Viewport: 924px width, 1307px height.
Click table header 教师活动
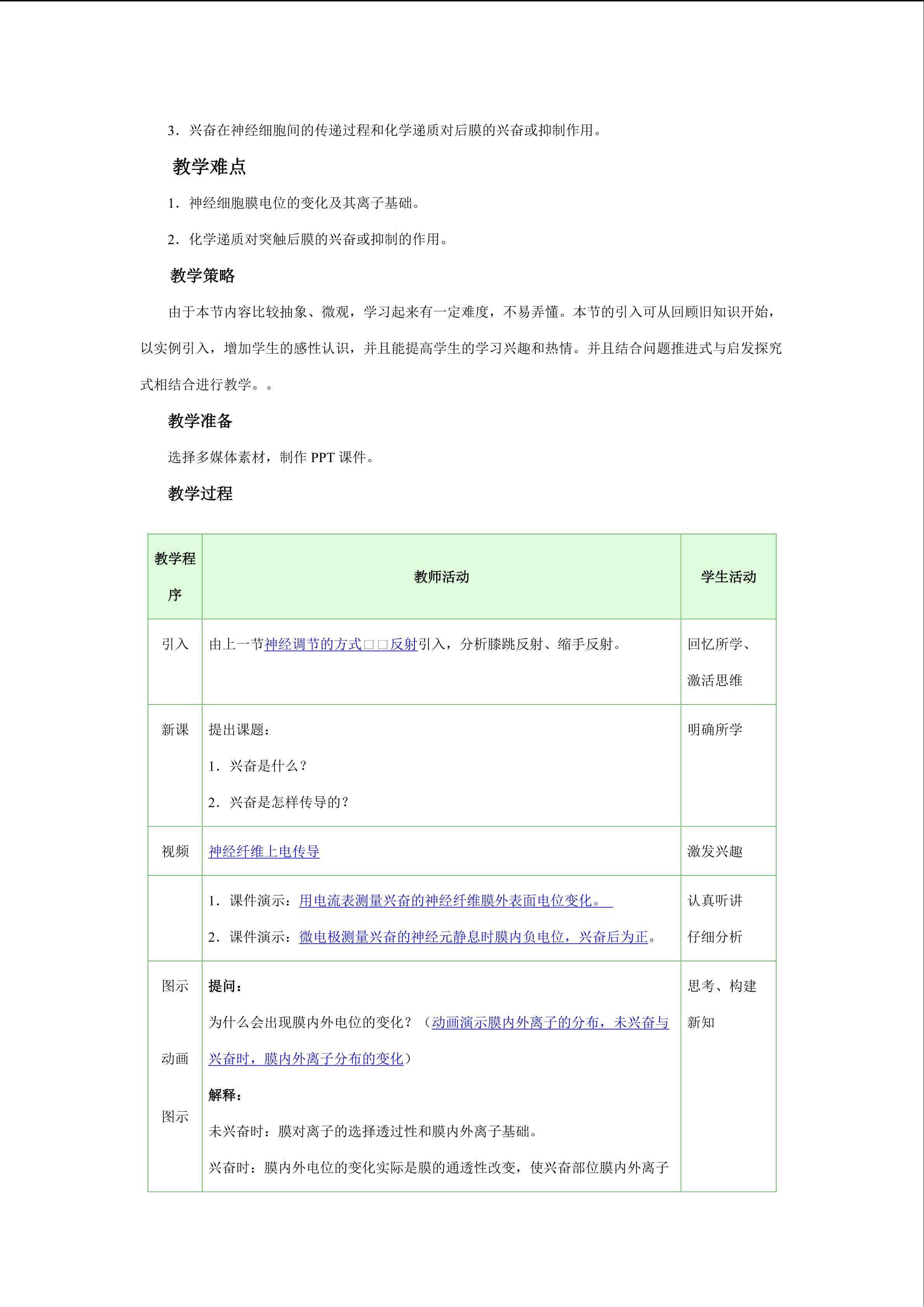tap(442, 577)
